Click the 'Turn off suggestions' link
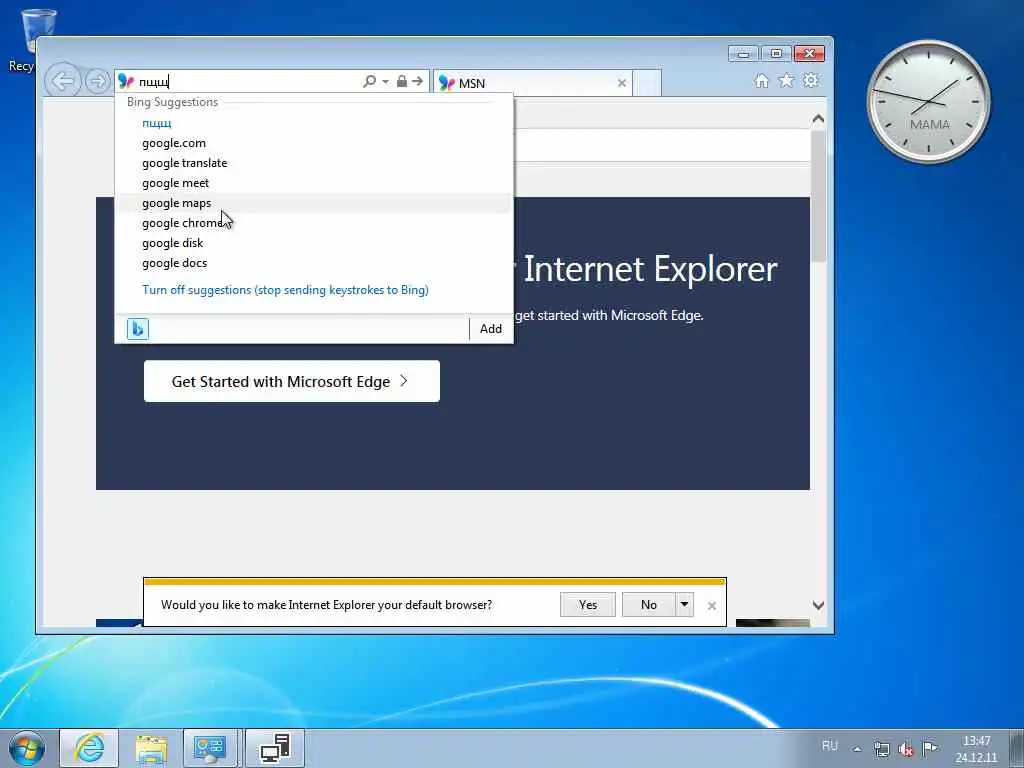Viewport: 1024px width, 768px height. click(285, 290)
